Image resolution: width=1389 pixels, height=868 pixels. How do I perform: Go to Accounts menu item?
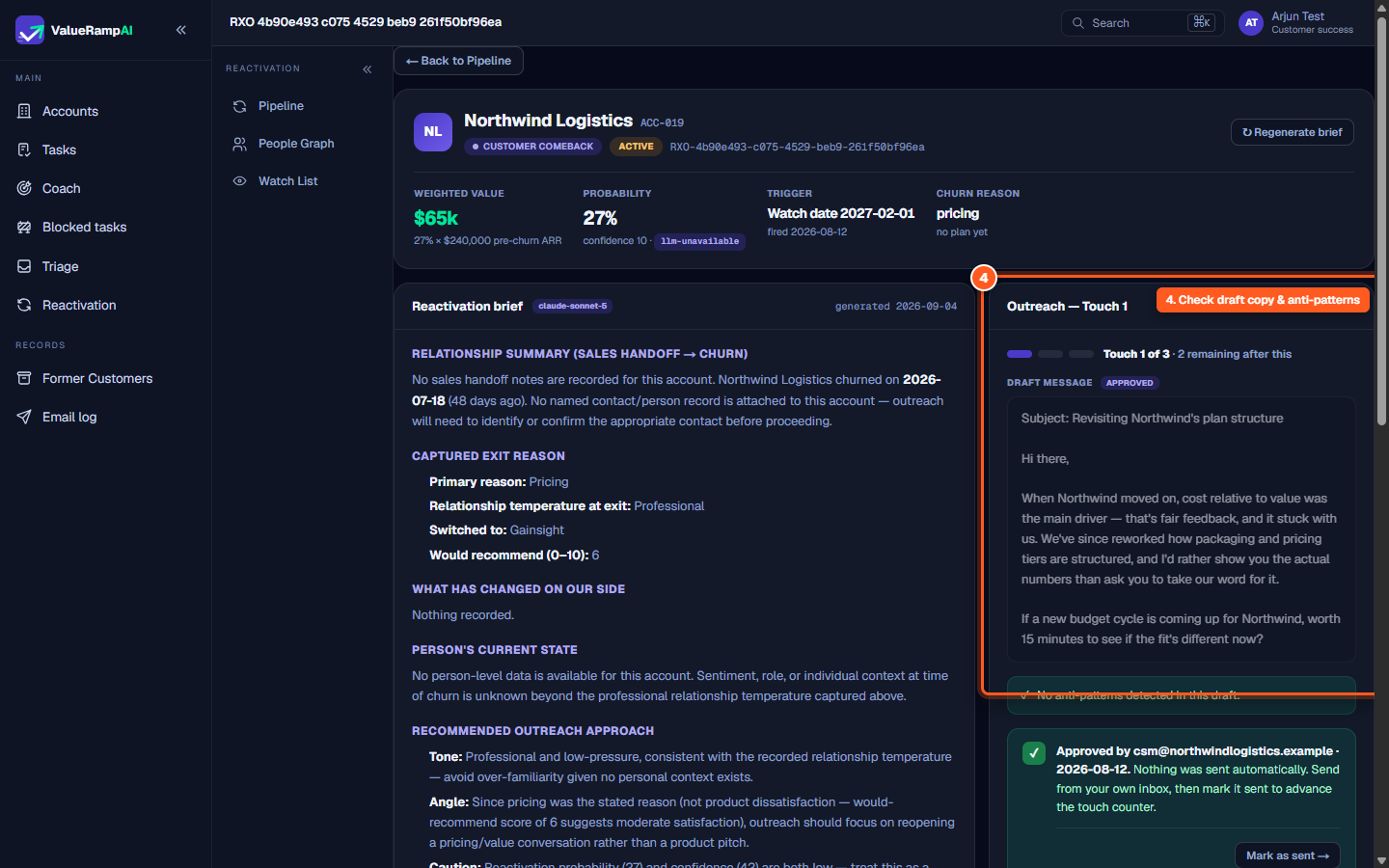pos(70,111)
